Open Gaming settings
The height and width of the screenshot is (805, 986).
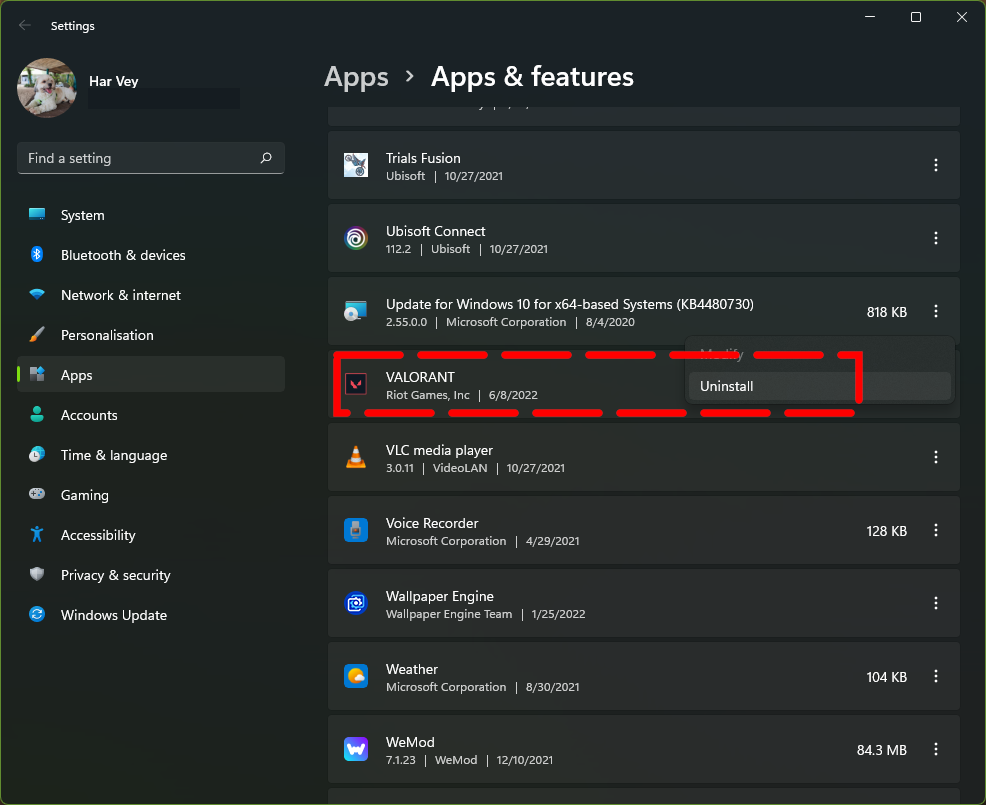[x=151, y=495]
